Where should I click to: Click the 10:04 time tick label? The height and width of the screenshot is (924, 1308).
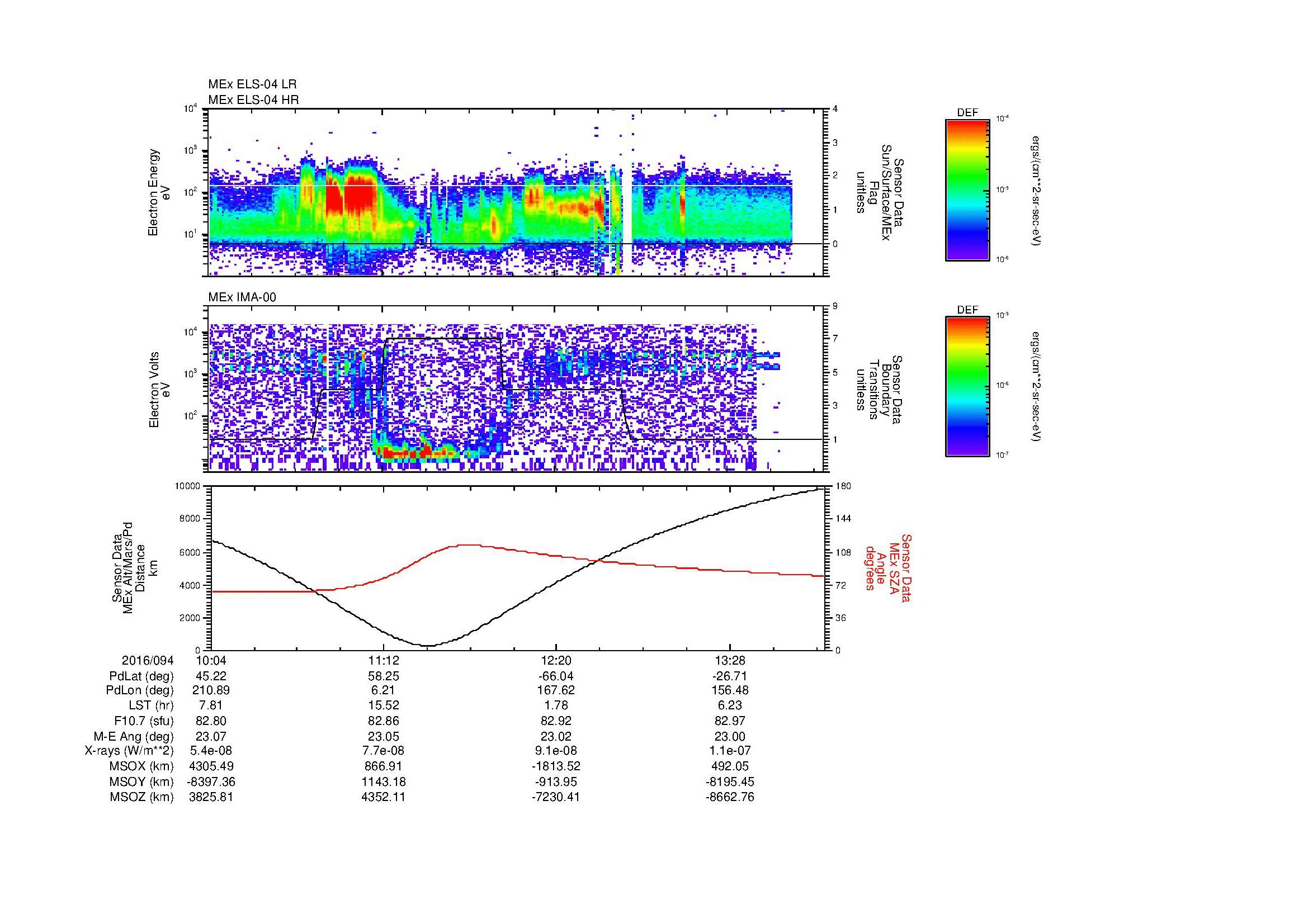[211, 661]
